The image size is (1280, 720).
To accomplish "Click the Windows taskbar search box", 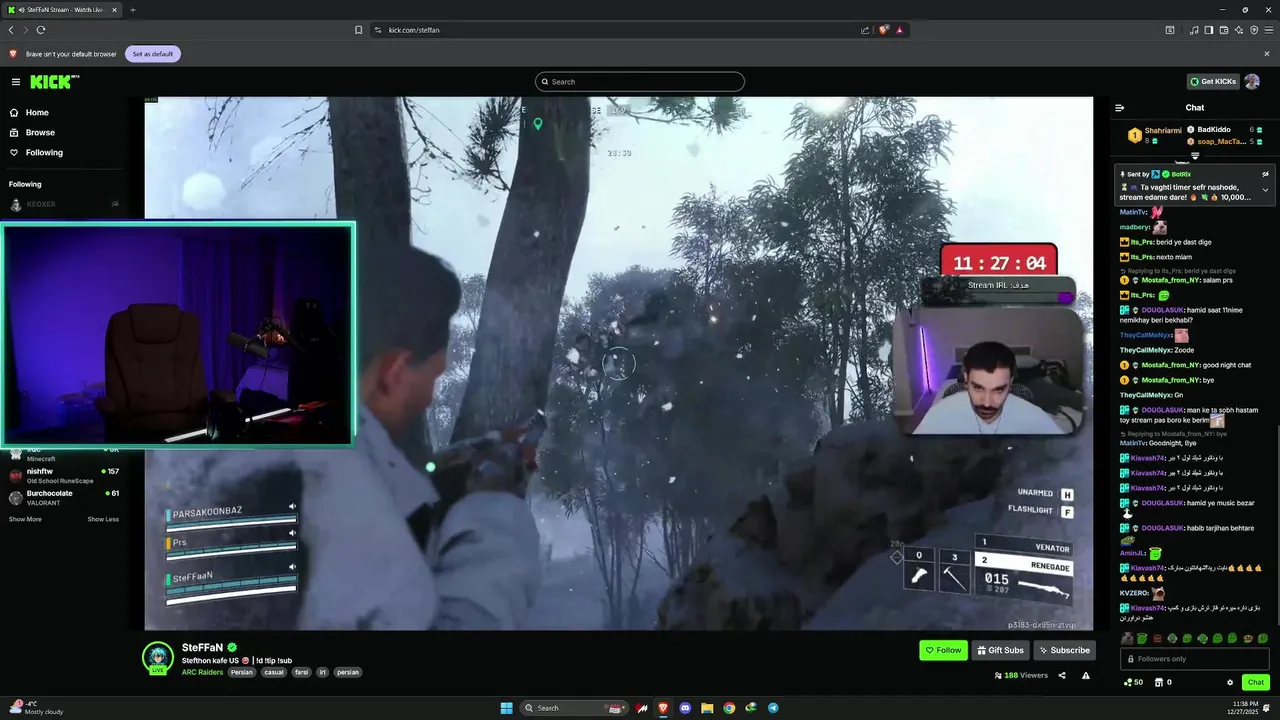I will click(x=575, y=708).
